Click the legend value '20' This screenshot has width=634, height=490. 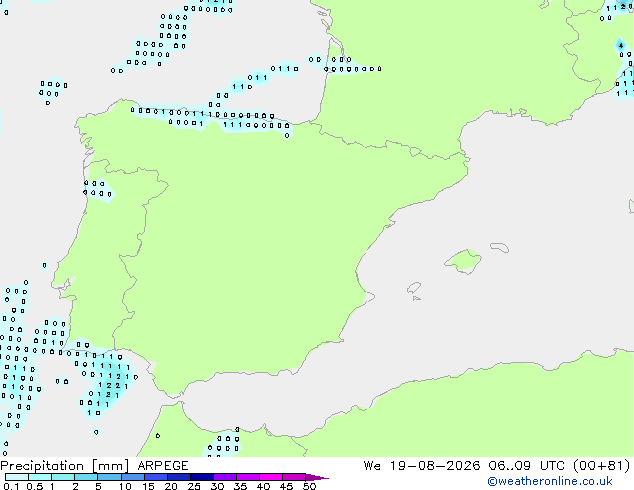[x=171, y=486]
